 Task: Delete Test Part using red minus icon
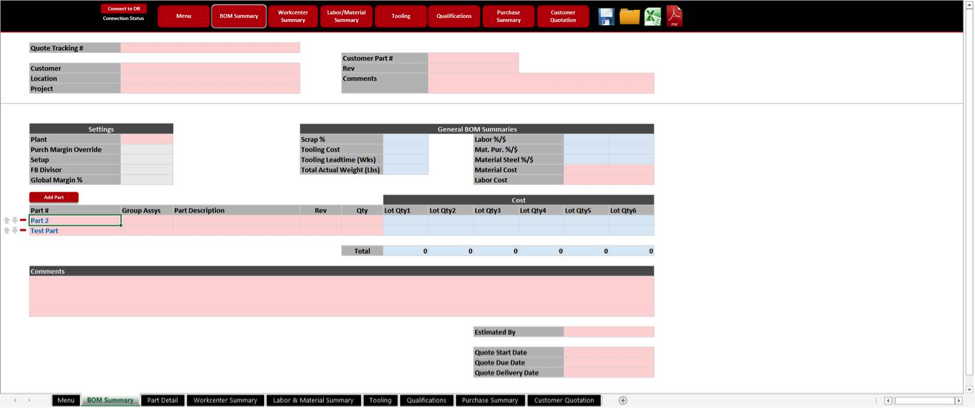23,231
